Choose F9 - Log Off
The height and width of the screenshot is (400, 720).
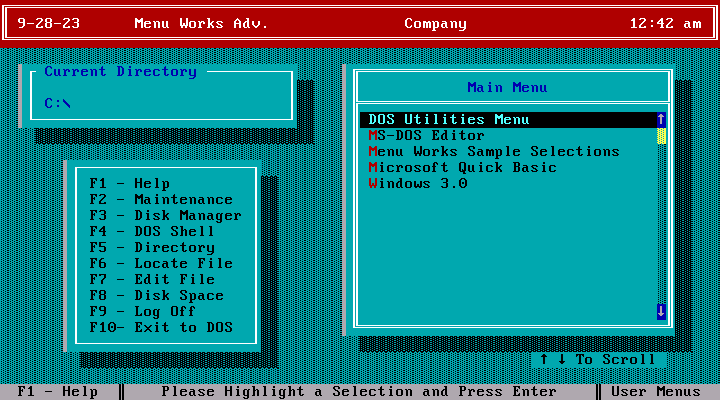(x=142, y=311)
